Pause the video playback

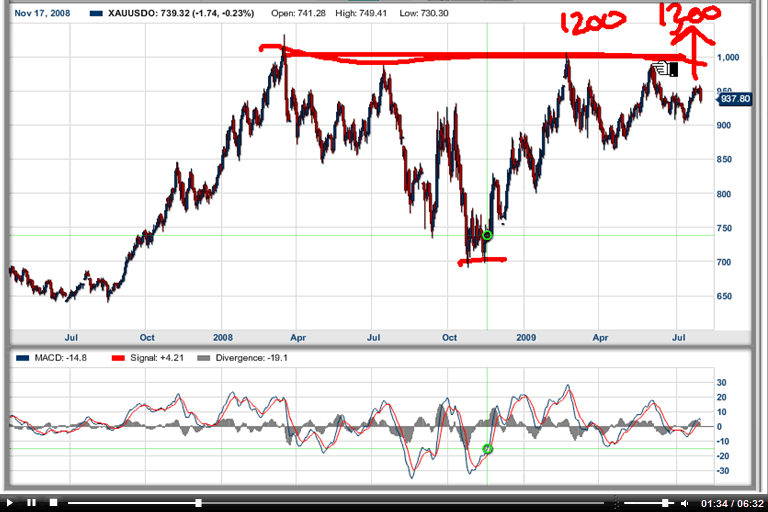click(x=32, y=503)
